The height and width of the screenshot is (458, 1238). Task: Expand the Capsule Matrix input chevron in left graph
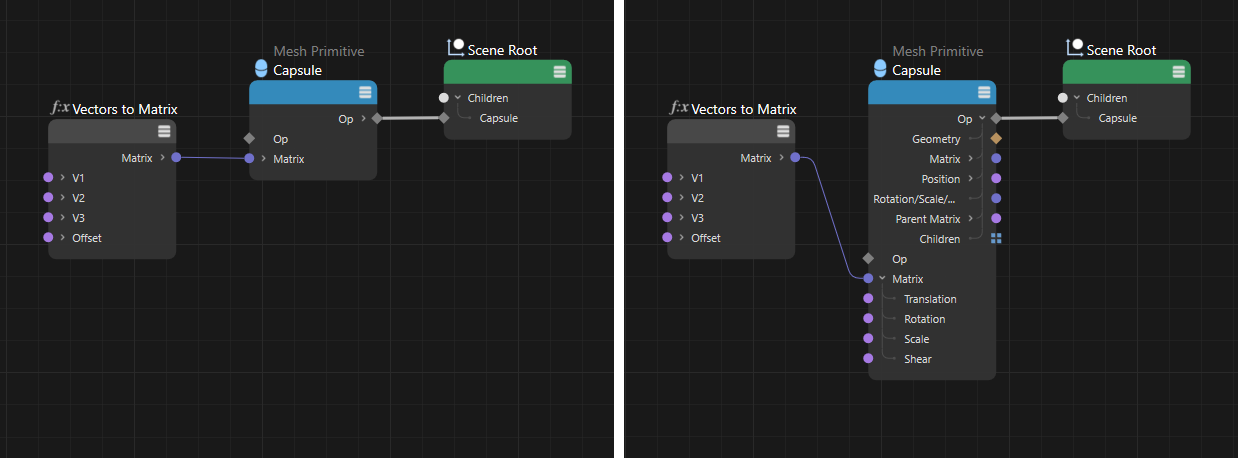click(264, 158)
